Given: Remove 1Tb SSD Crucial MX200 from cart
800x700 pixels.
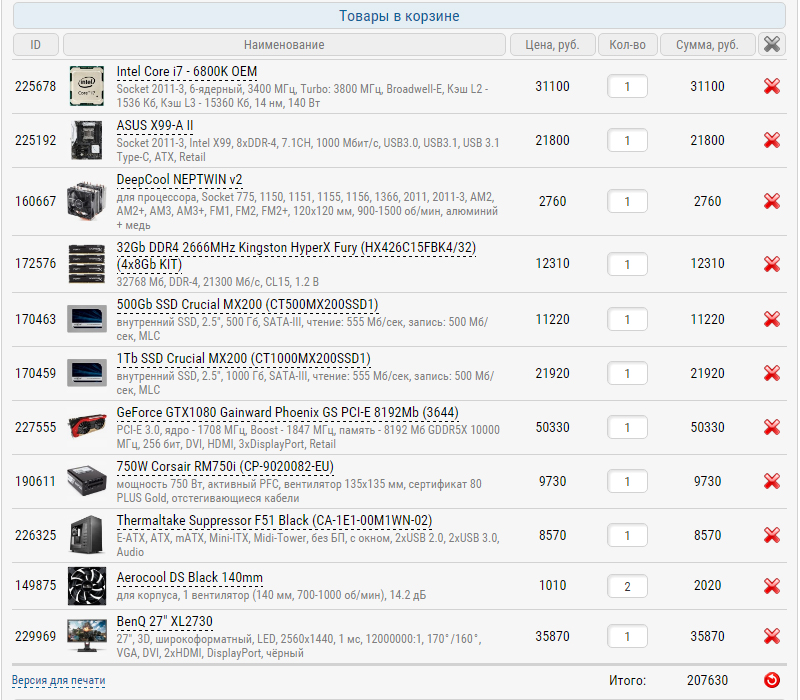Looking at the screenshot, I should [x=771, y=373].
